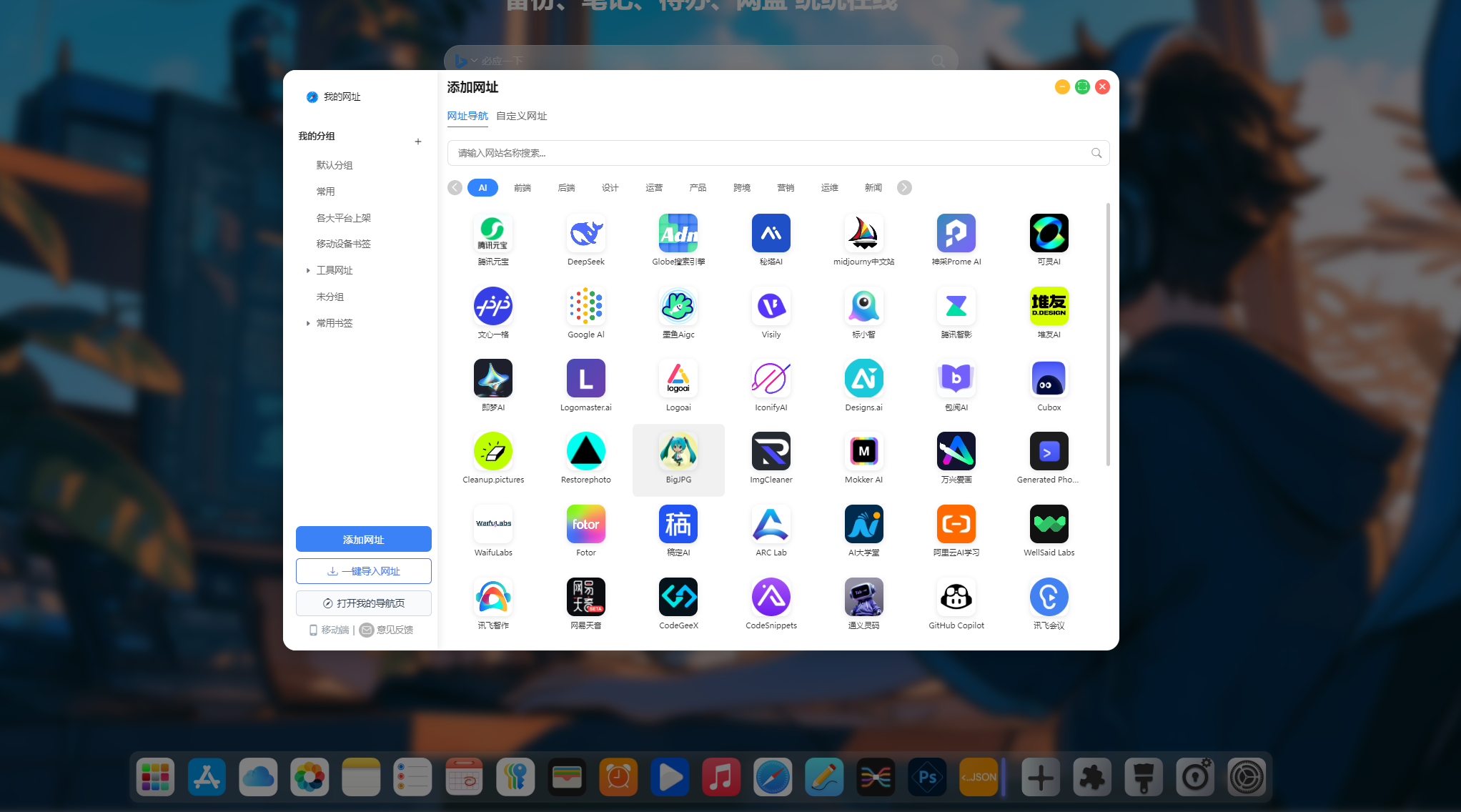Switch to the 自定义网址 tab
Image resolution: width=1461 pixels, height=812 pixels.
tap(522, 116)
